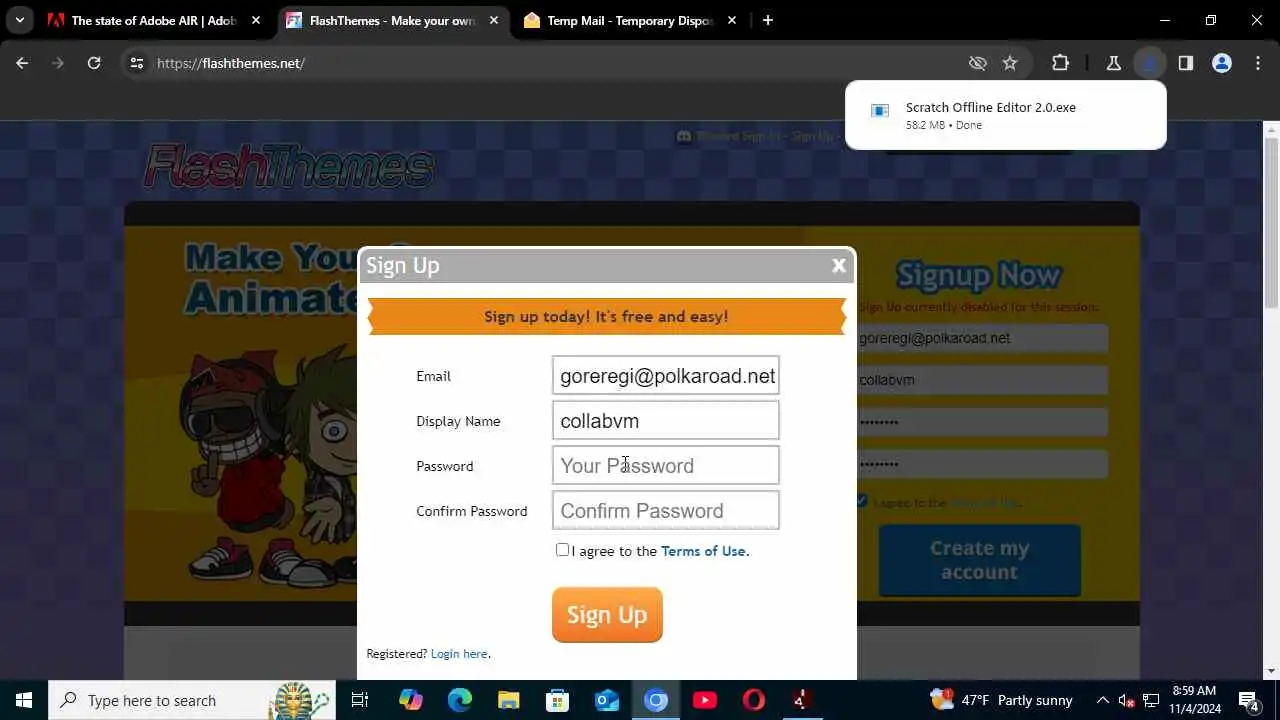Show hidden system tray icons
The height and width of the screenshot is (720, 1280).
(1102, 700)
